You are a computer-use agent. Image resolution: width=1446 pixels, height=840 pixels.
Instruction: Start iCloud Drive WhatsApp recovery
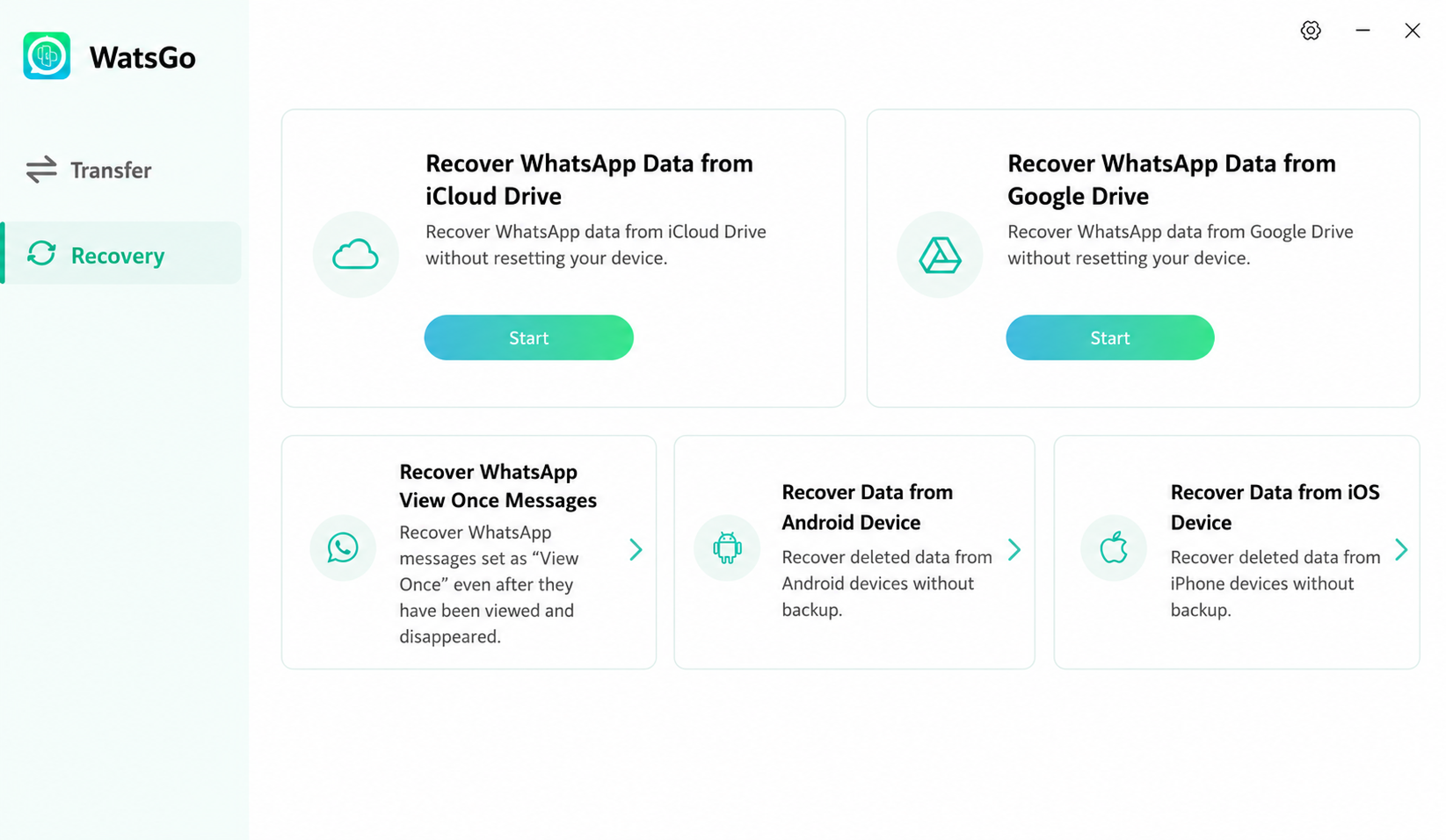click(528, 337)
